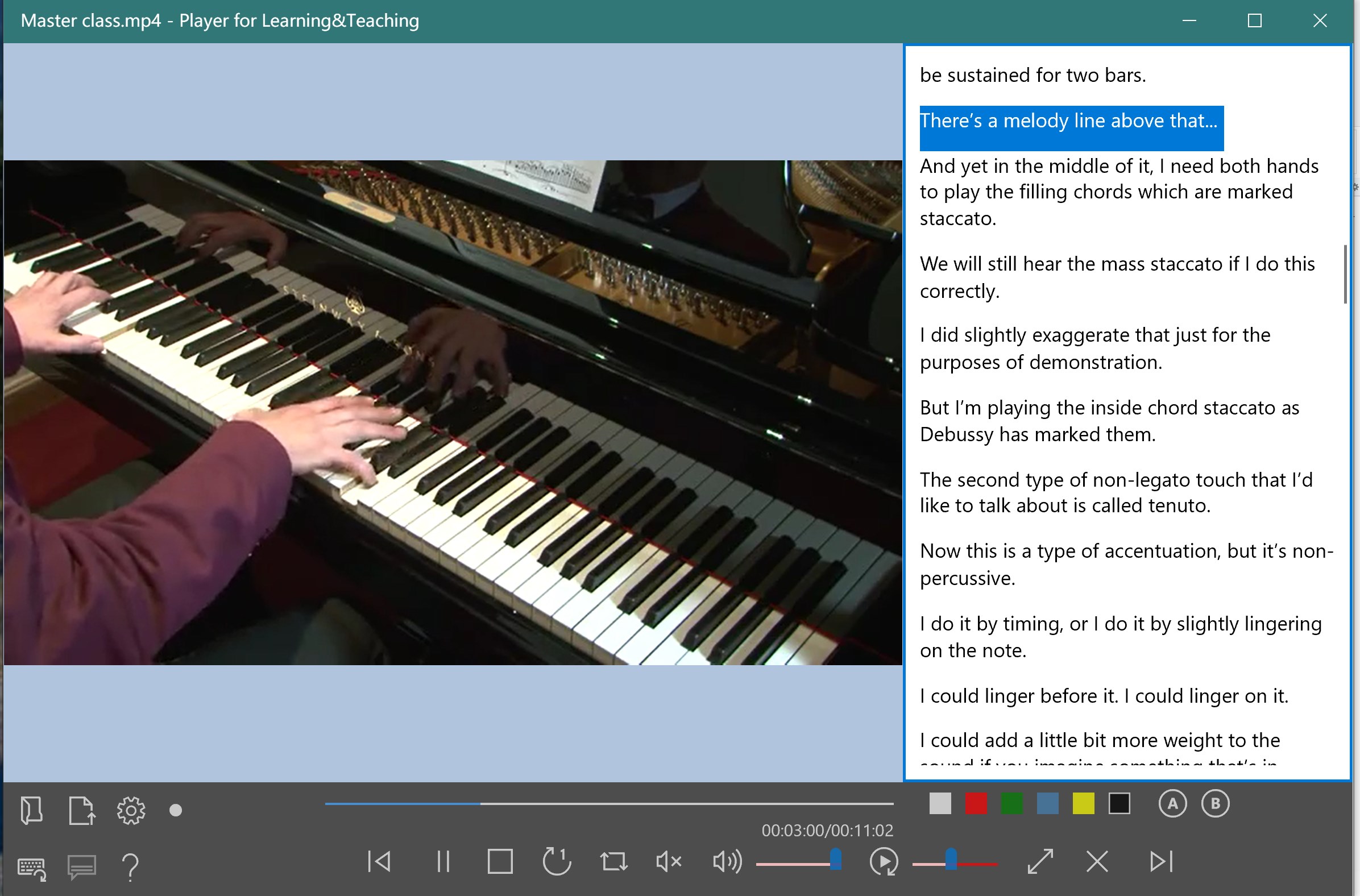Screen dimensions: 1360x896
Task: Toggle the subtitle speech-bubble icon
Action: point(82,867)
